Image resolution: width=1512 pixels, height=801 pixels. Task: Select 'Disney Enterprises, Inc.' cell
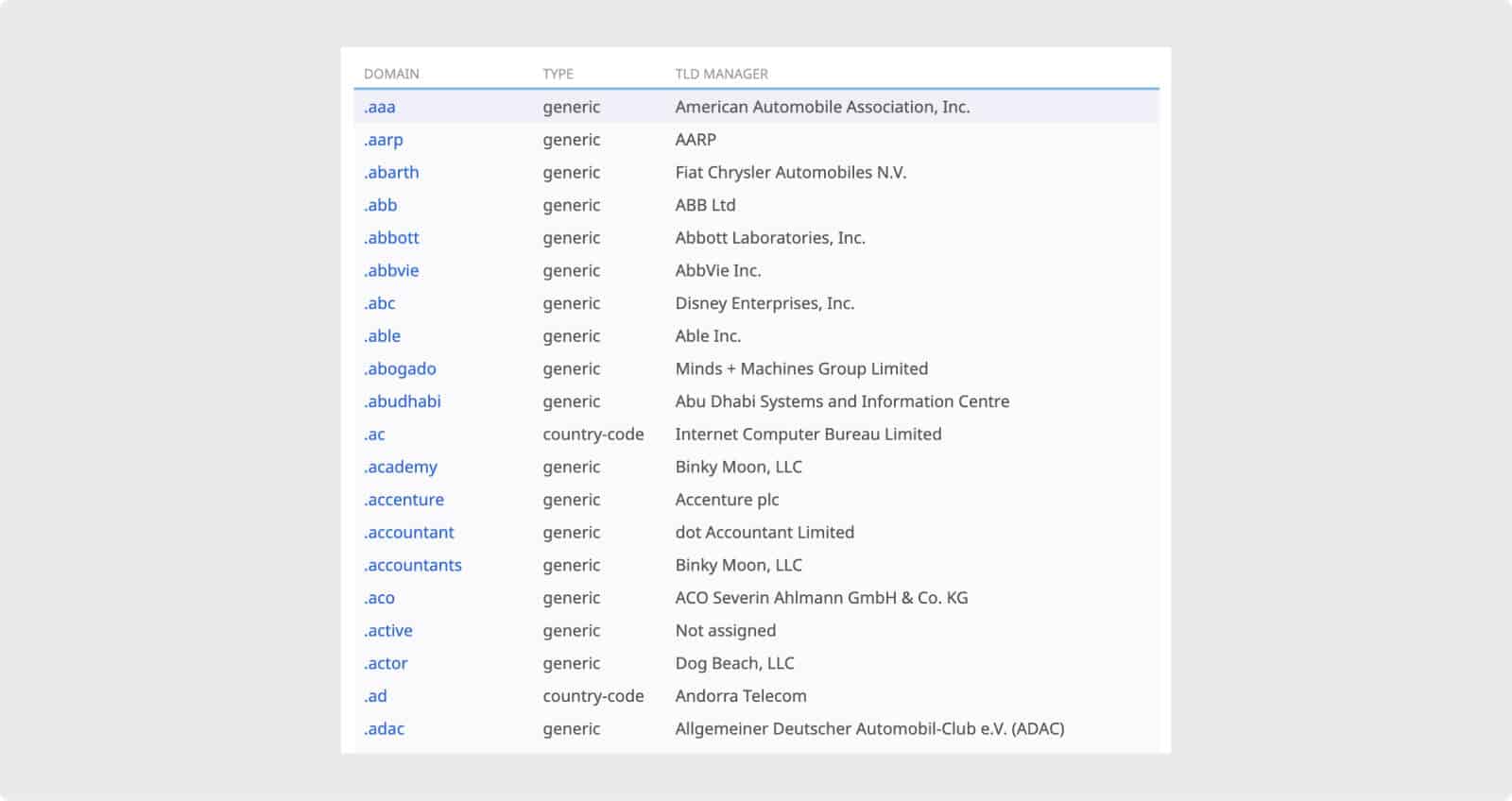tap(765, 303)
